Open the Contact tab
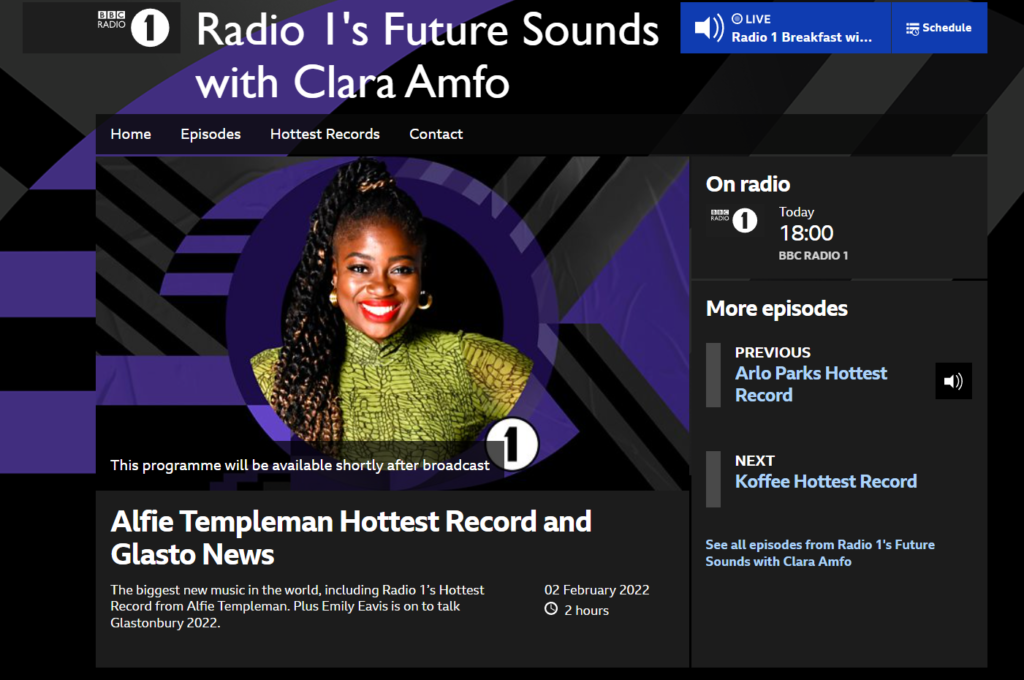This screenshot has height=680, width=1024. pos(436,134)
